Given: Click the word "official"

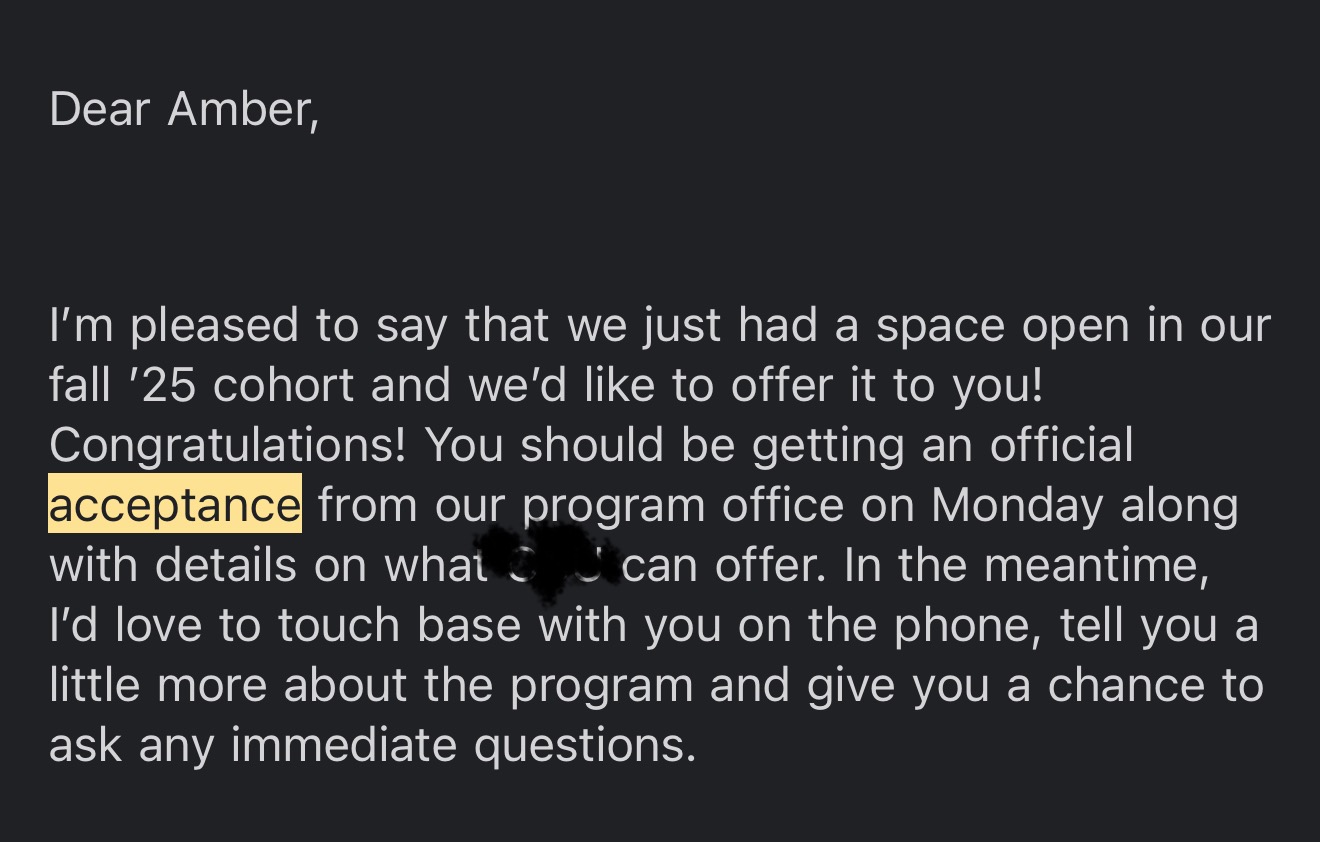Looking at the screenshot, I should click(1062, 445).
